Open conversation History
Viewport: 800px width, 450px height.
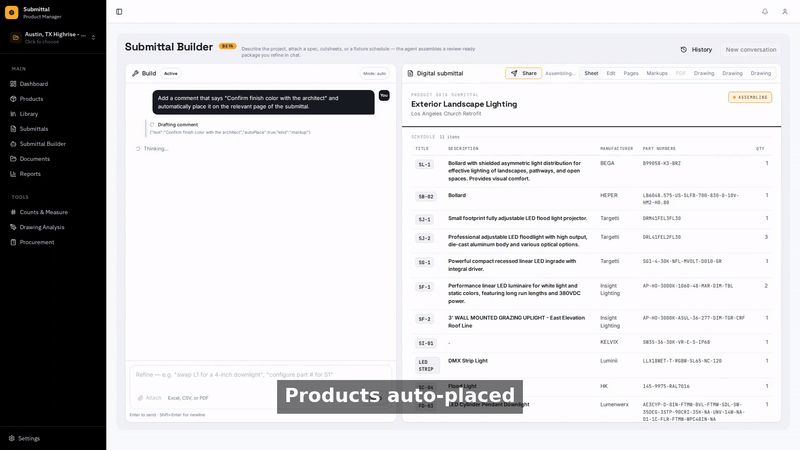pyautogui.click(x=696, y=49)
